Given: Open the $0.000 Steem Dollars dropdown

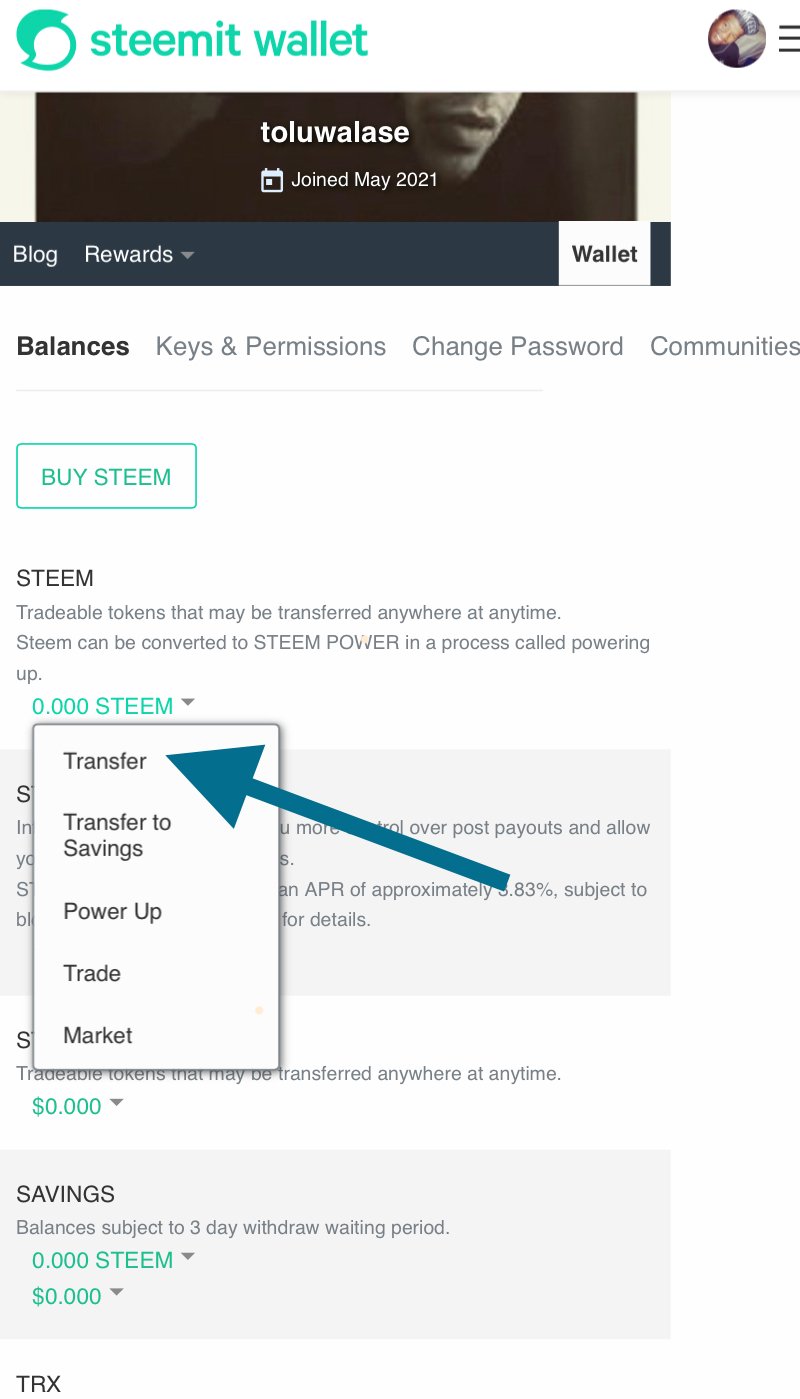Looking at the screenshot, I should click(x=78, y=1106).
